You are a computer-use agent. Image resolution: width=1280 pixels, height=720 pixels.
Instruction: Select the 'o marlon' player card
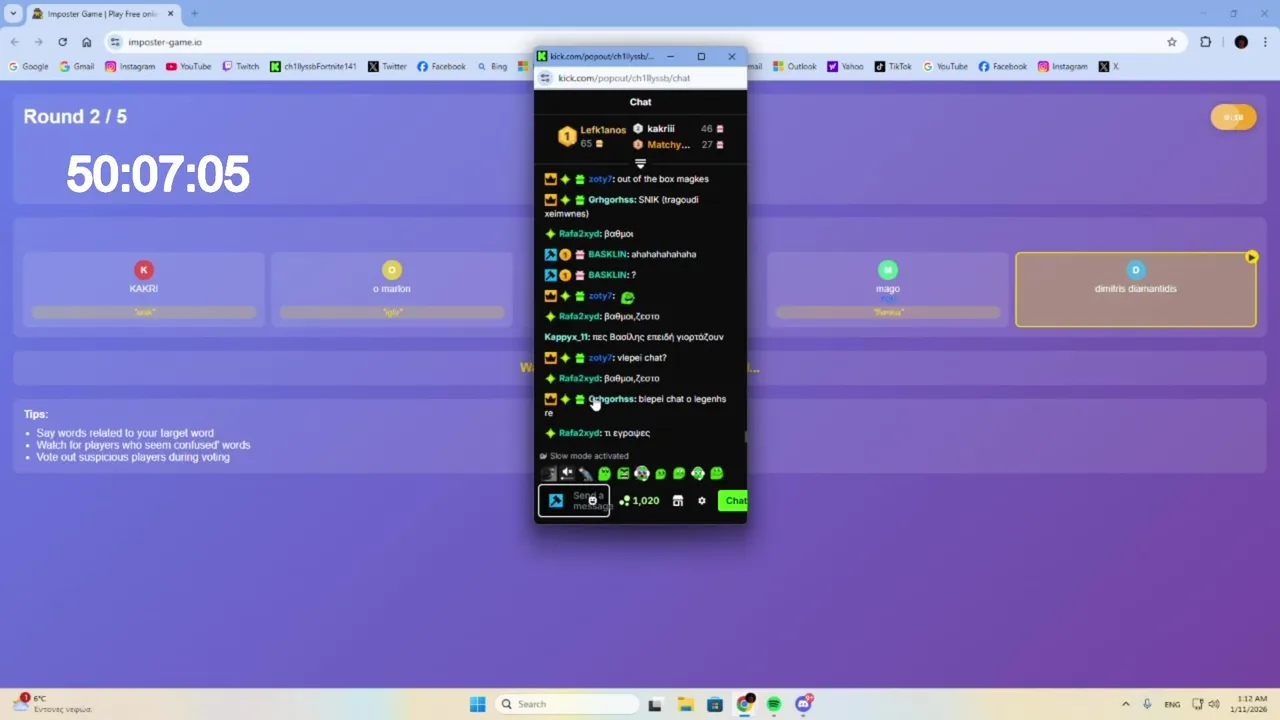392,289
